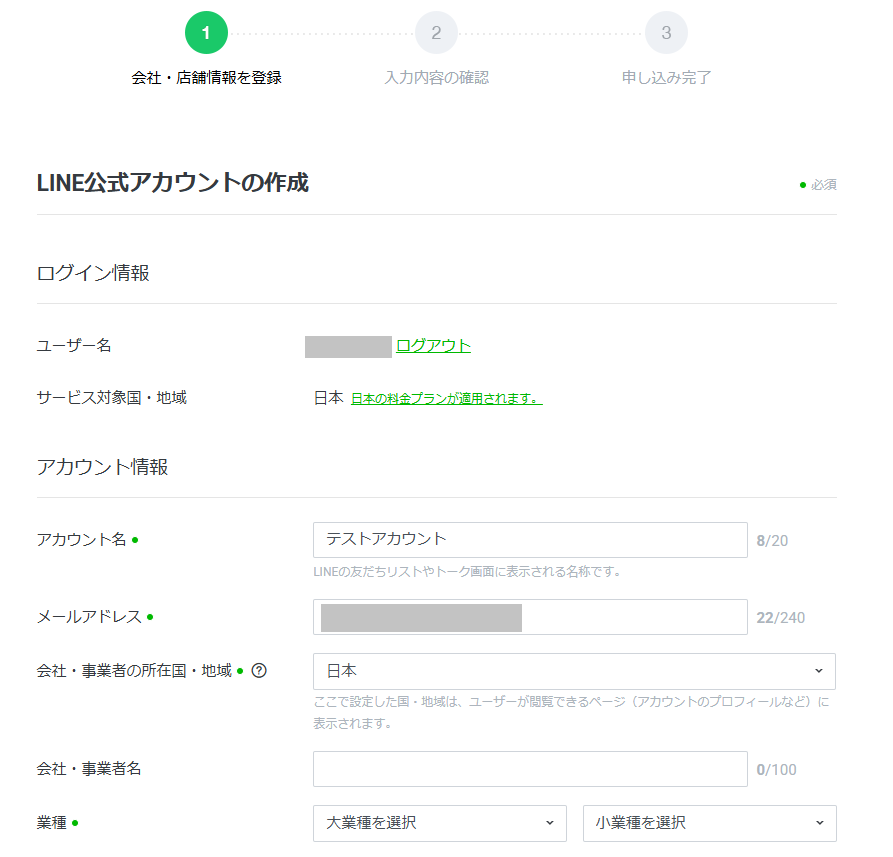Expand the 日本 country/region dropdown
The height and width of the screenshot is (857, 893).
click(x=574, y=671)
